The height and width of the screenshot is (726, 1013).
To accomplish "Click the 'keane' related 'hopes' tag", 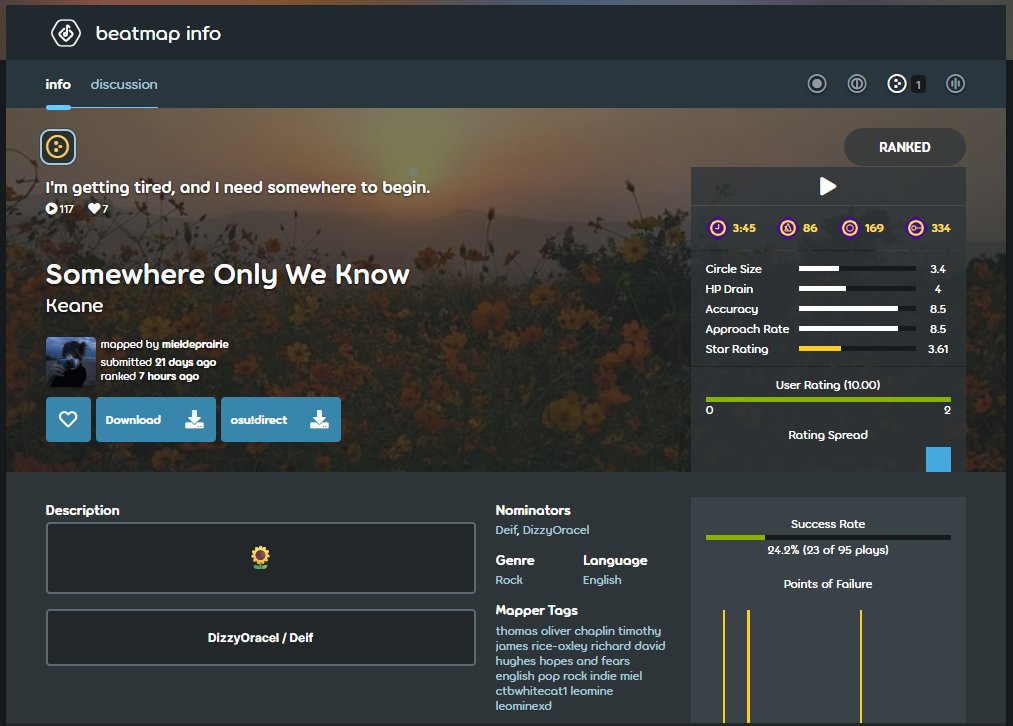I will (x=556, y=661).
